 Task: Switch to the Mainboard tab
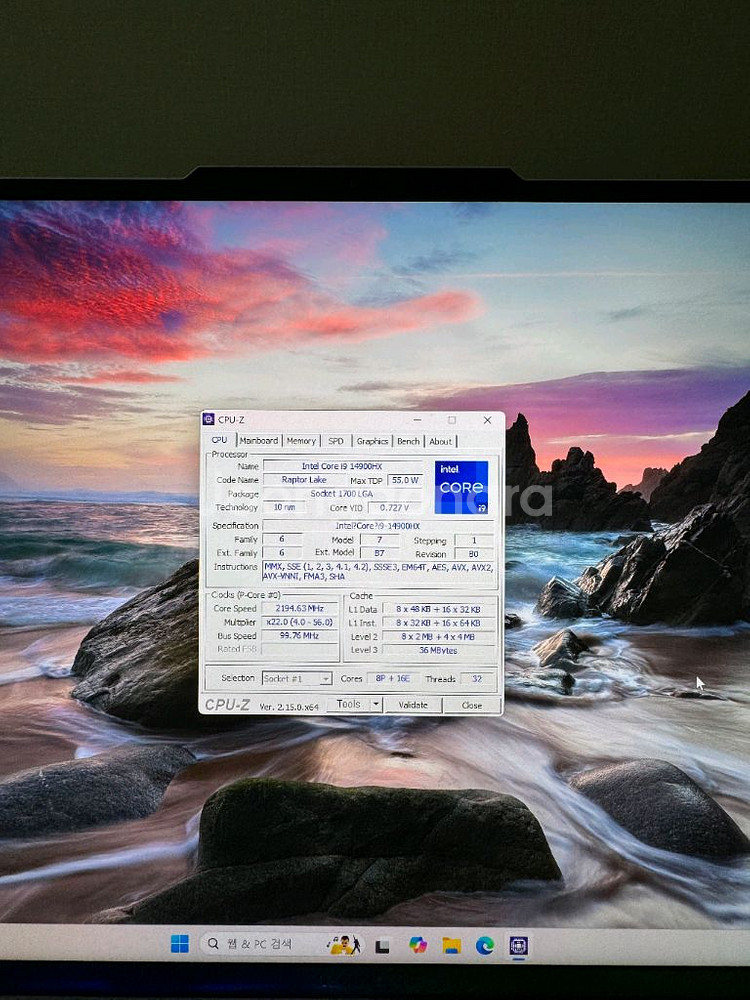pos(258,441)
